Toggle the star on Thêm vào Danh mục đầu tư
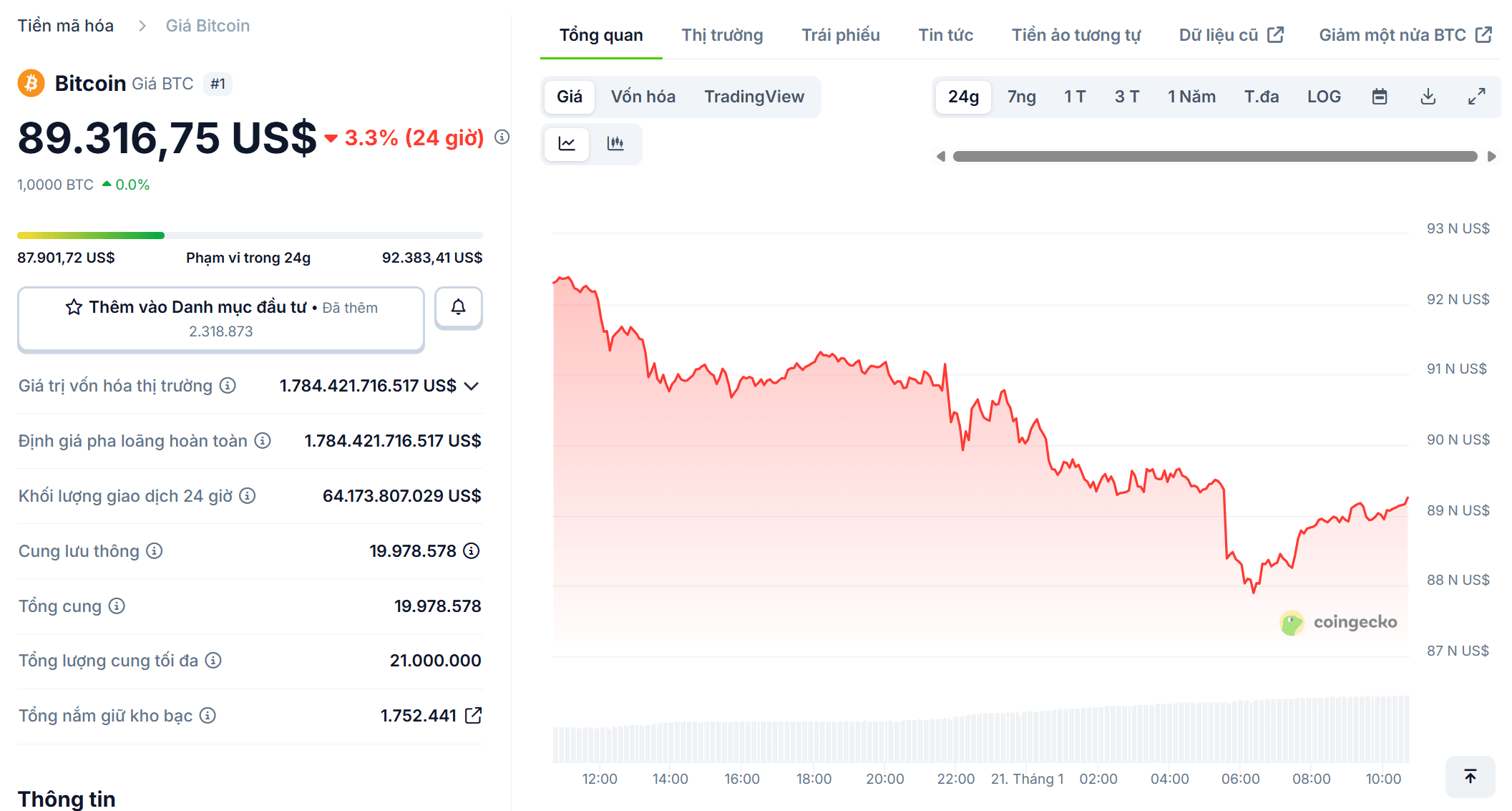Image resolution: width=1512 pixels, height=811 pixels. [74, 306]
